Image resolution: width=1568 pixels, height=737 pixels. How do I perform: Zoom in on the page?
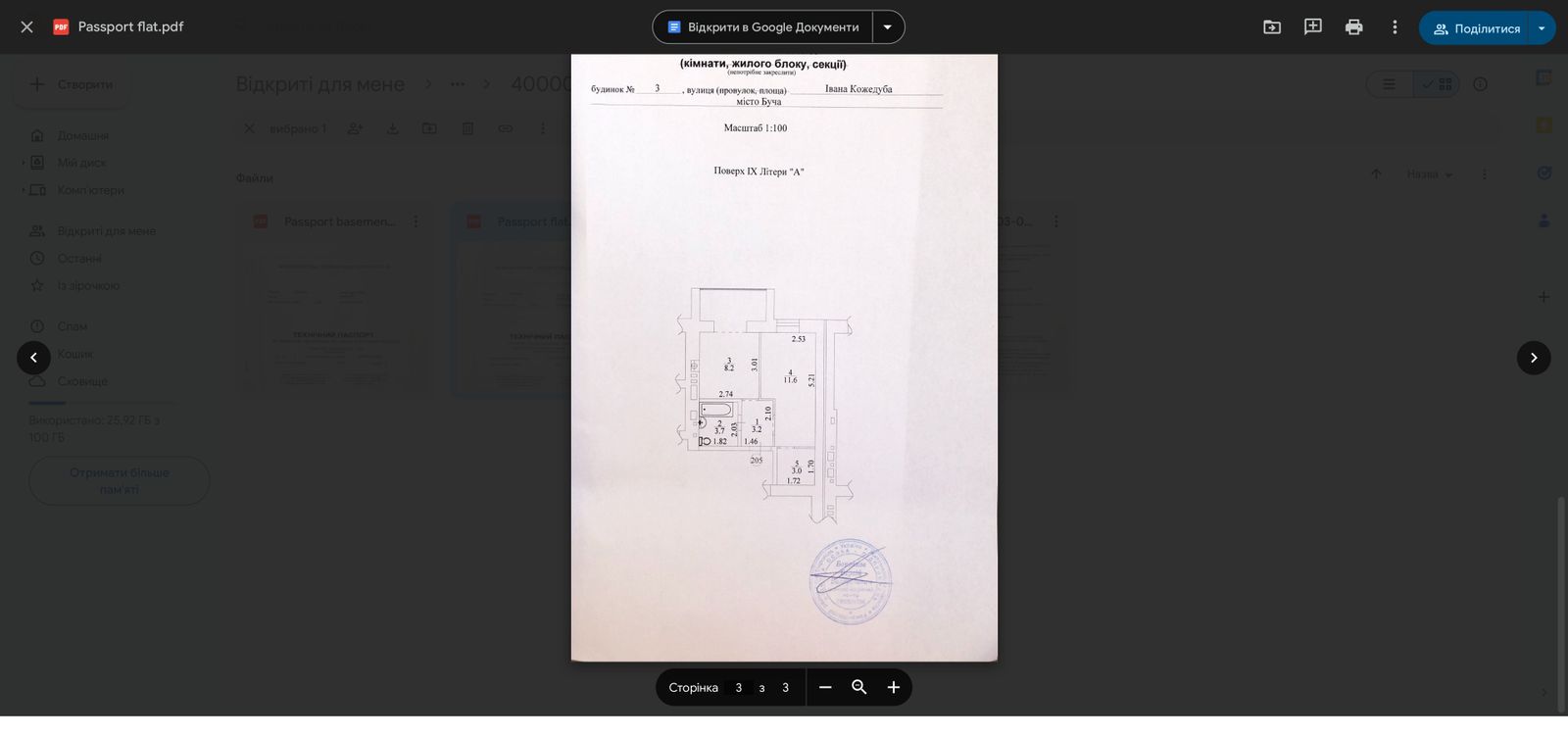coord(894,687)
